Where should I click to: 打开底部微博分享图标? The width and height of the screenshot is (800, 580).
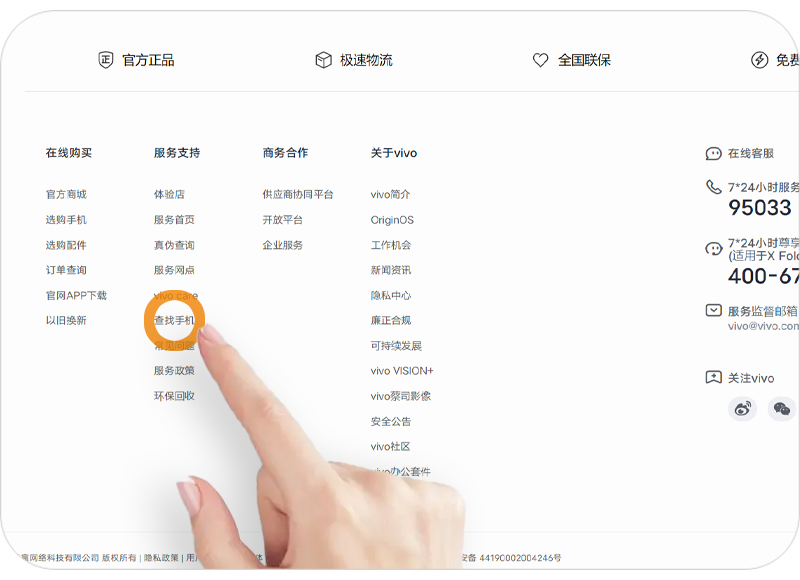[740, 410]
